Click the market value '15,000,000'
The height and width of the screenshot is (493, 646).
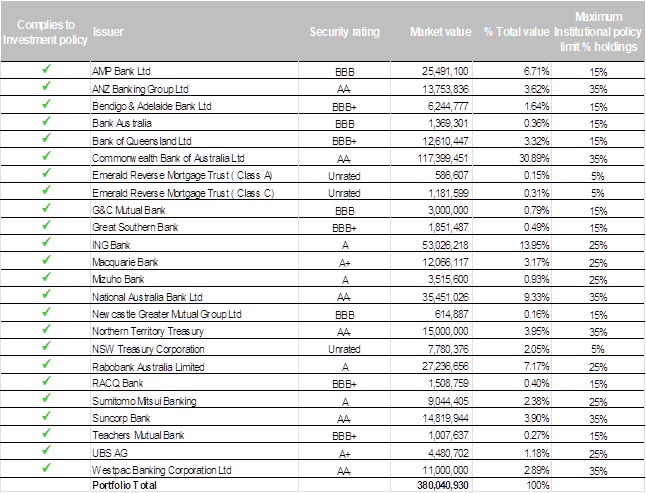[445, 332]
